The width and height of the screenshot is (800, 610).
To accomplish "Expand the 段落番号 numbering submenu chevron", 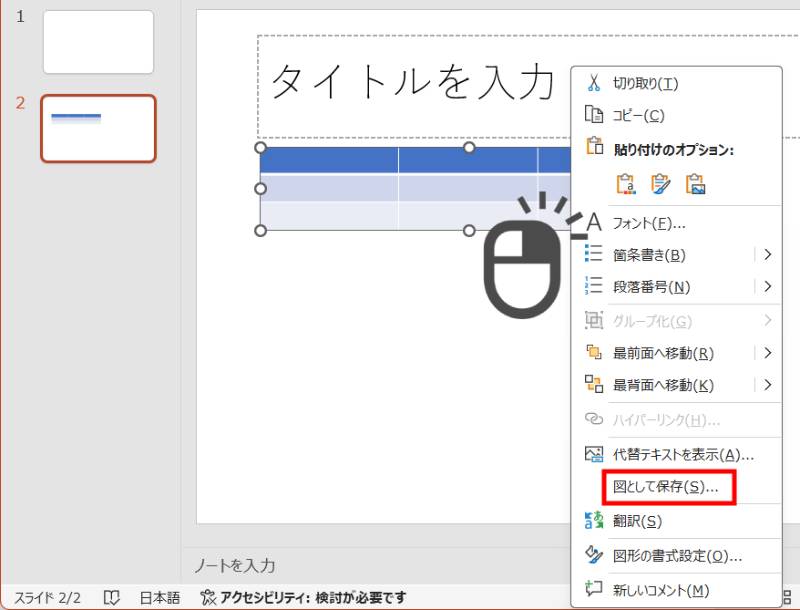I will click(768, 287).
